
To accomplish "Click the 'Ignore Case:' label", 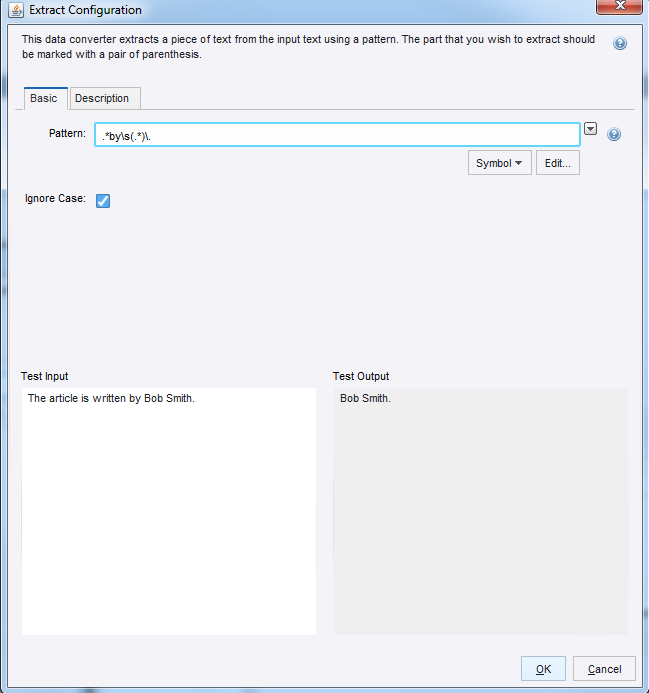I will (x=55, y=198).
